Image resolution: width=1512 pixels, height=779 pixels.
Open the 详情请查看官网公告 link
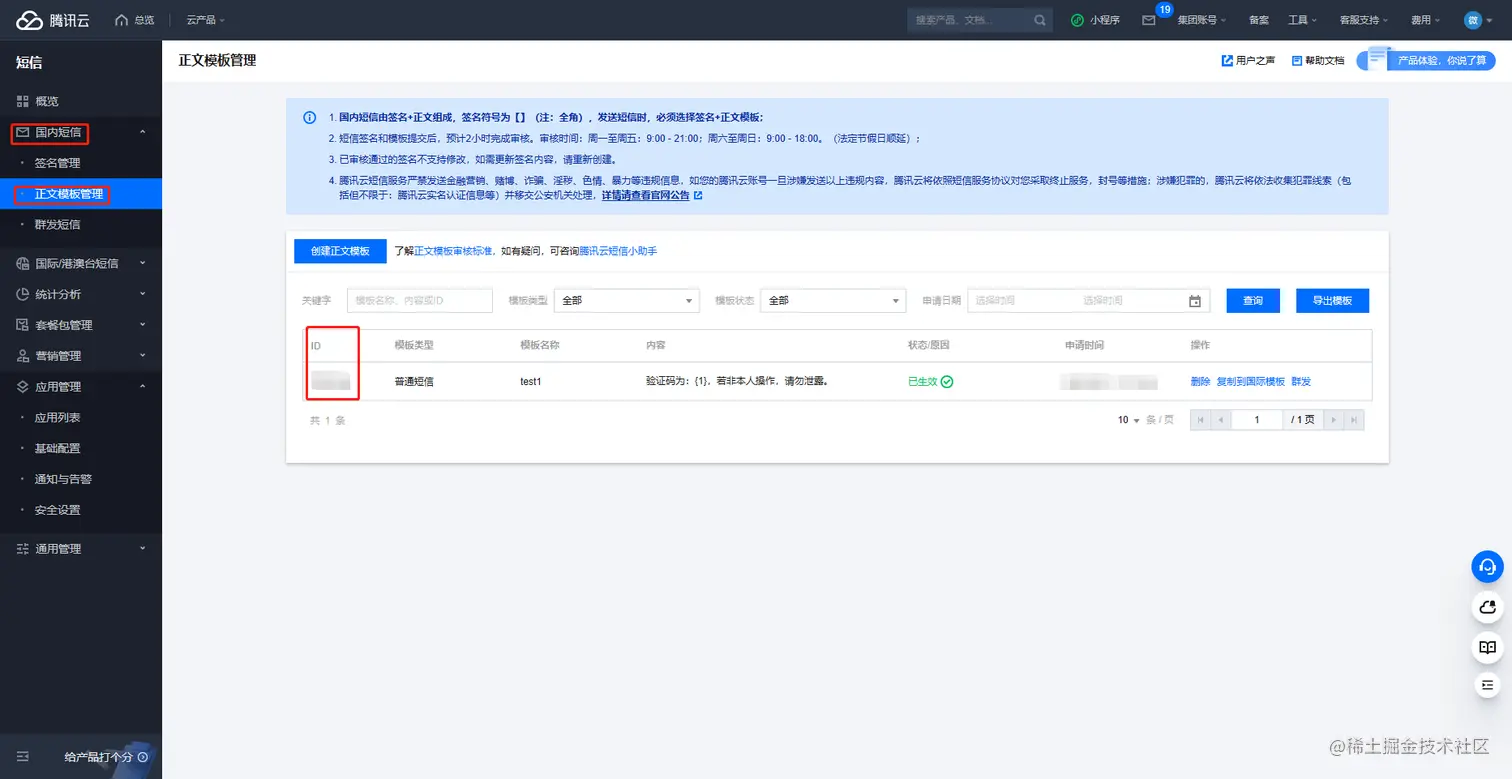pyautogui.click(x=651, y=196)
